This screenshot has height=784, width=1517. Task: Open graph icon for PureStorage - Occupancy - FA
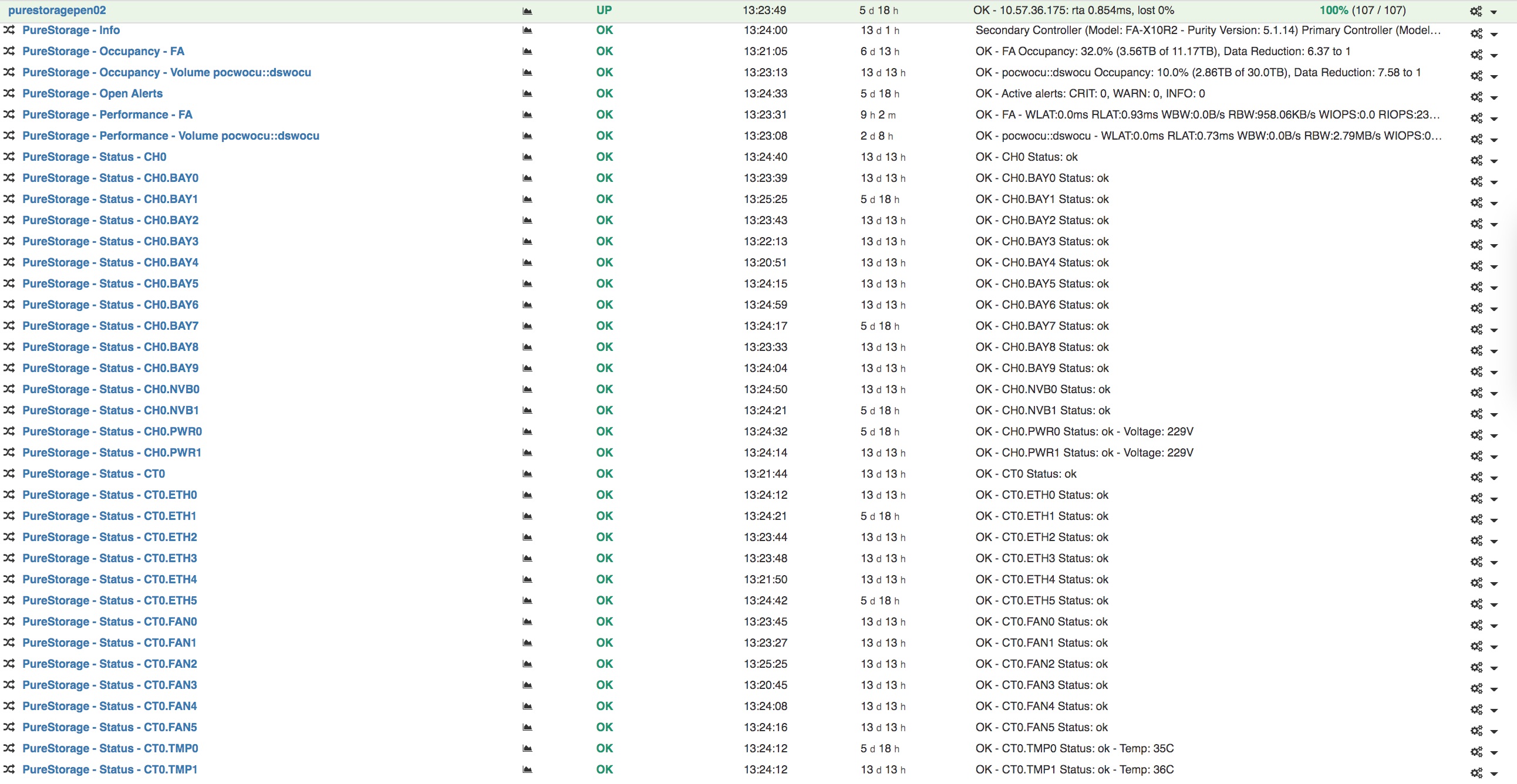tap(527, 52)
